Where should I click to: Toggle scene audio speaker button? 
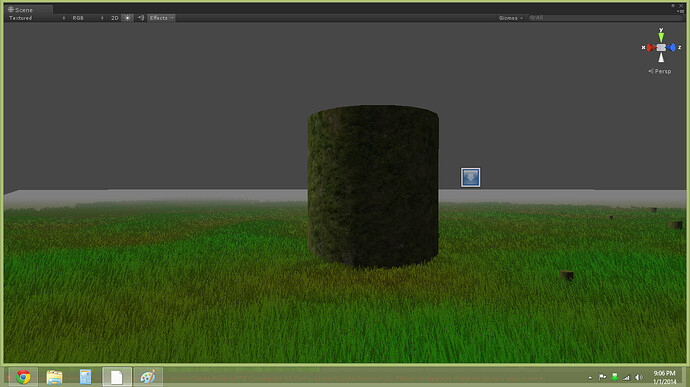(x=140, y=18)
